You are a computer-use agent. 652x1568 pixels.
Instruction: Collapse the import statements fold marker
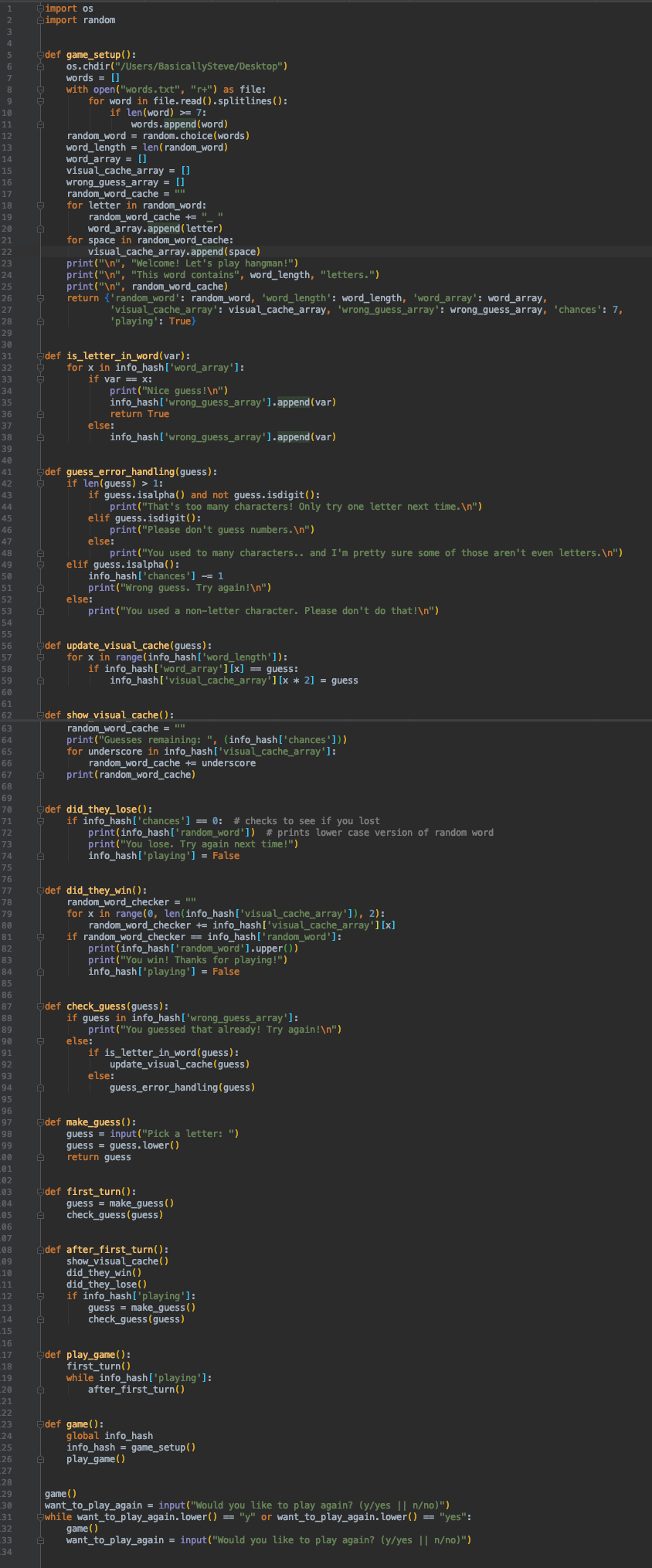pyautogui.click(x=40, y=8)
